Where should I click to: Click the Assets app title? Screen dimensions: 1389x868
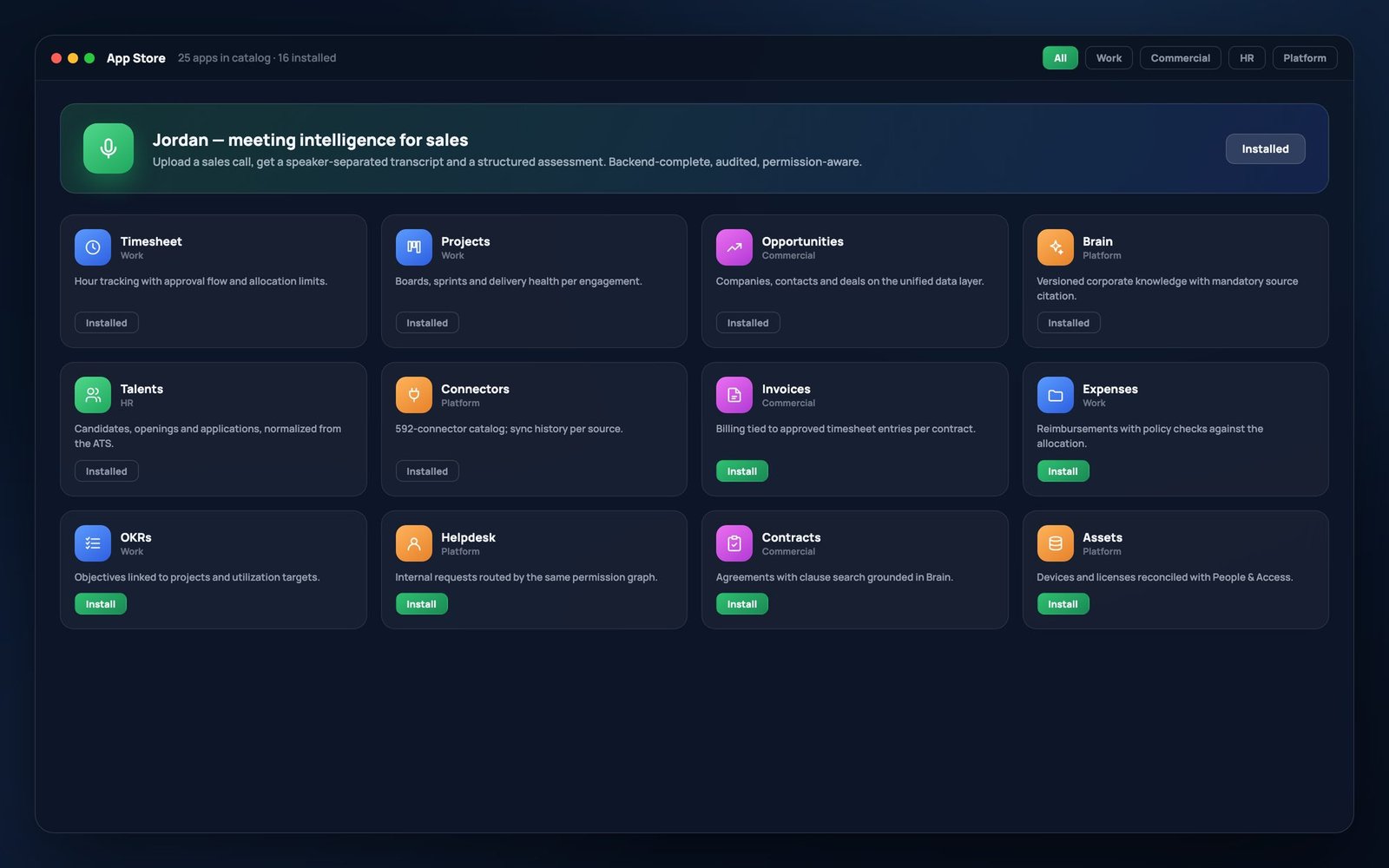[1102, 537]
